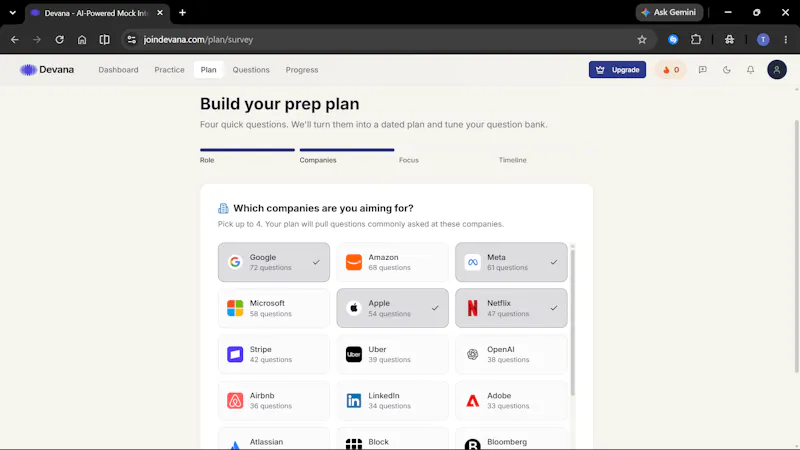The height and width of the screenshot is (450, 800).
Task: Open the browser profile T avatar
Action: click(763, 39)
